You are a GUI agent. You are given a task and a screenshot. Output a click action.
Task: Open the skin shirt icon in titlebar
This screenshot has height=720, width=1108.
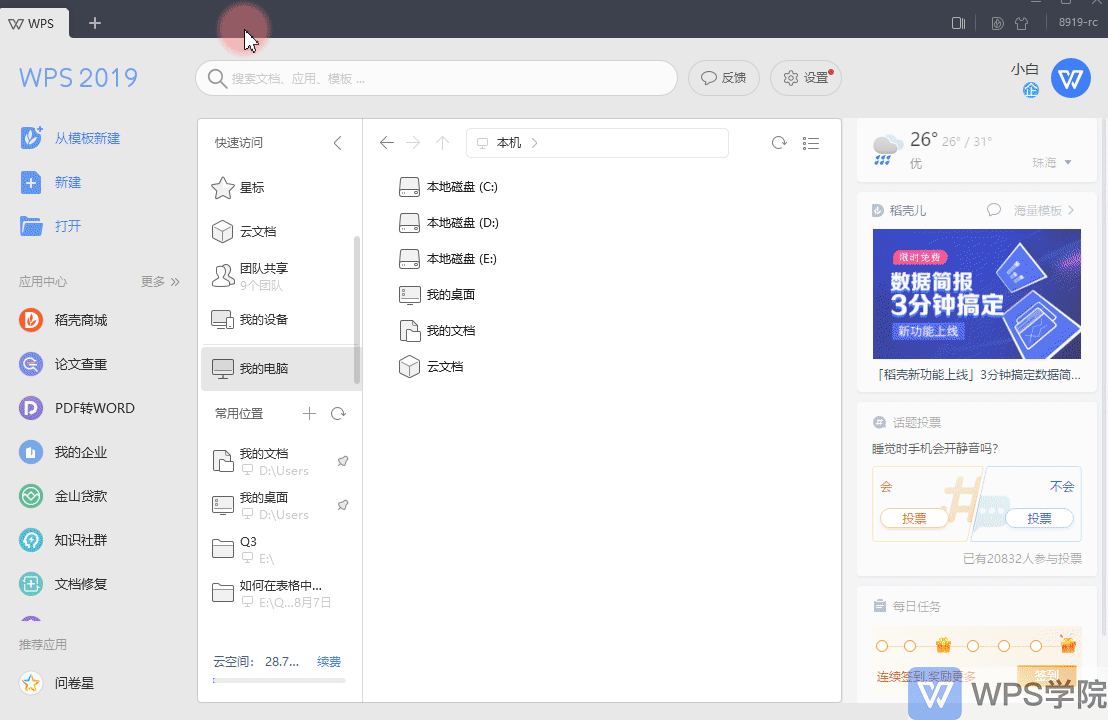[x=1021, y=23]
